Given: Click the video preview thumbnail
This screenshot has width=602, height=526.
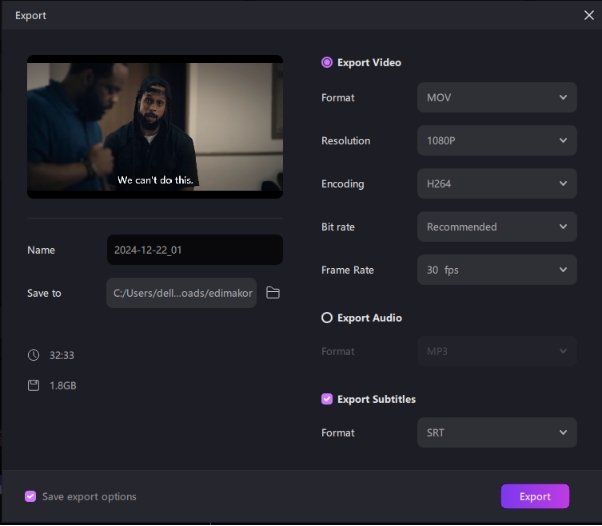Looking at the screenshot, I should [x=155, y=127].
